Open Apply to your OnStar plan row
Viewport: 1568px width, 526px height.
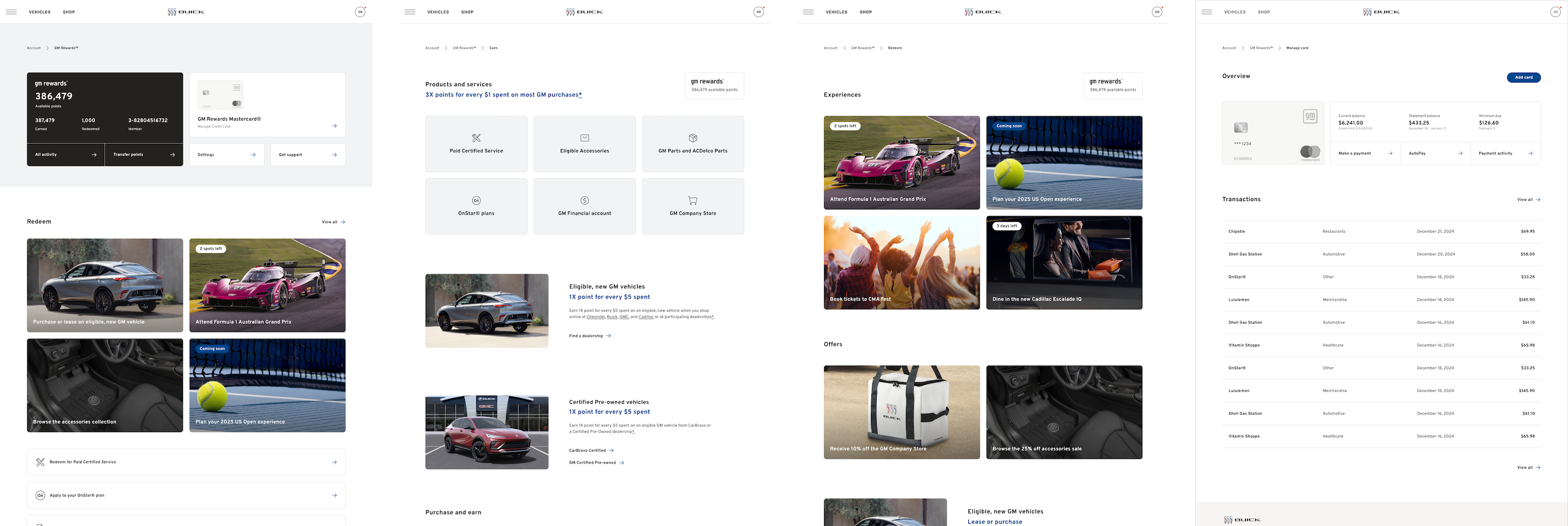click(186, 496)
